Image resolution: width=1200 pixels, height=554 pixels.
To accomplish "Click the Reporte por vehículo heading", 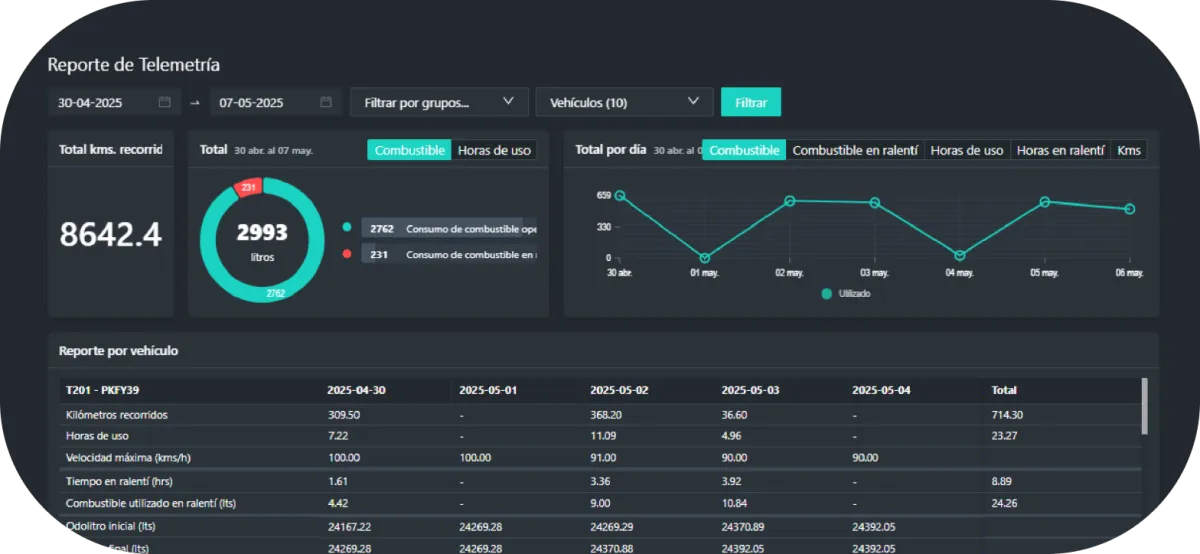I will click(x=119, y=351).
